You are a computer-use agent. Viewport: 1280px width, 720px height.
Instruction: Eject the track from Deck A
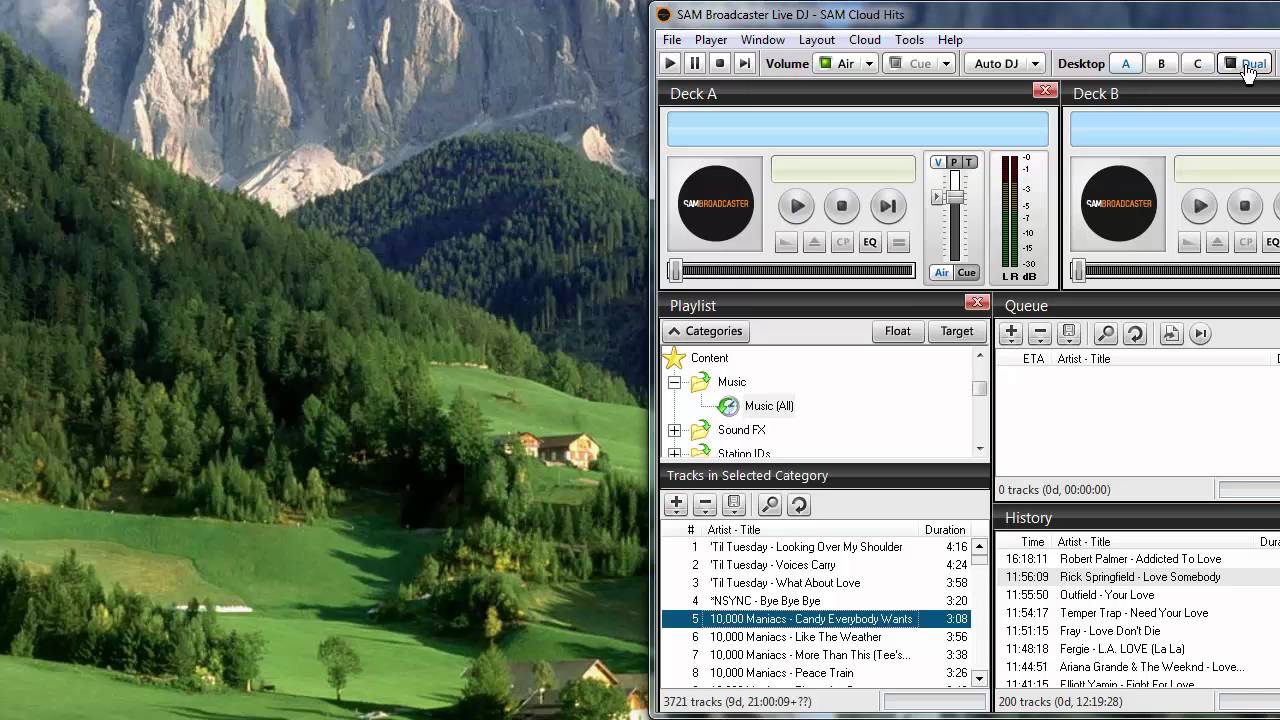(814, 242)
